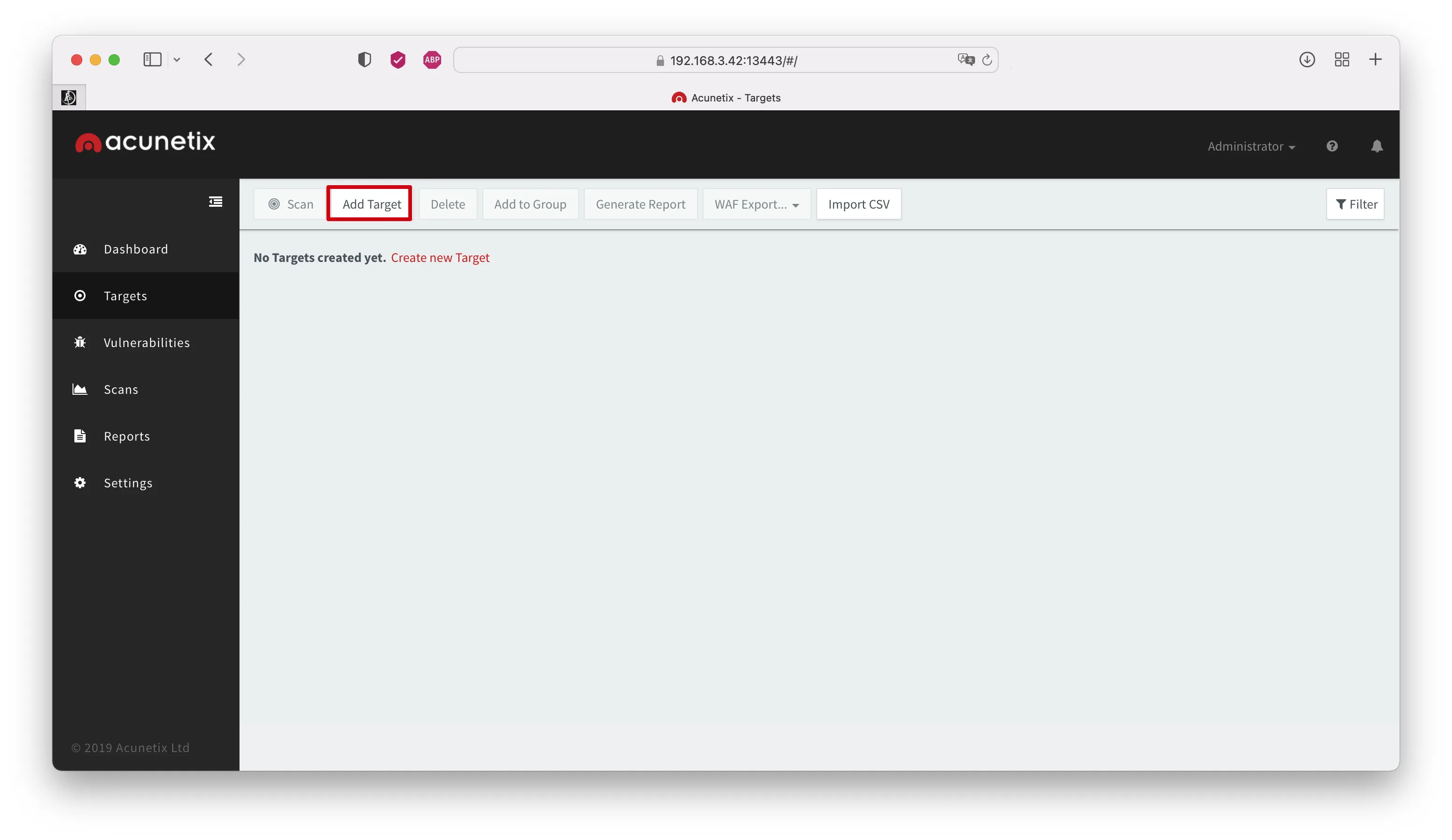Click the Vulnerabilities bug icon
The image size is (1452, 840).
[80, 343]
